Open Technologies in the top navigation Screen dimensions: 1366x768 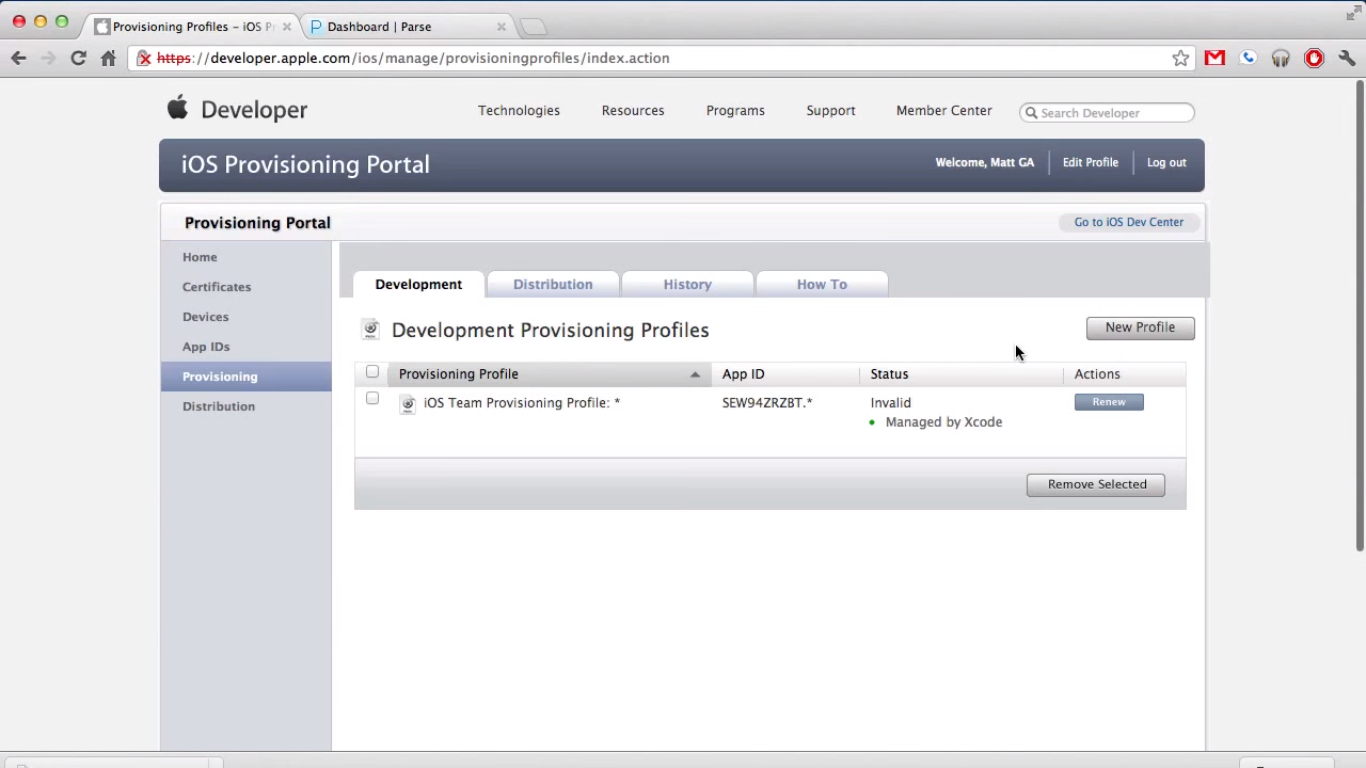coord(519,111)
